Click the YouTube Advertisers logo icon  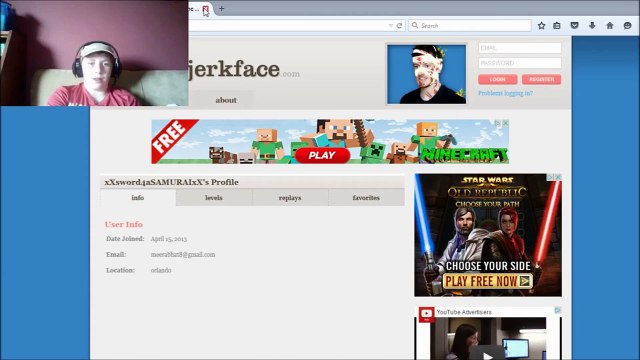[426, 314]
